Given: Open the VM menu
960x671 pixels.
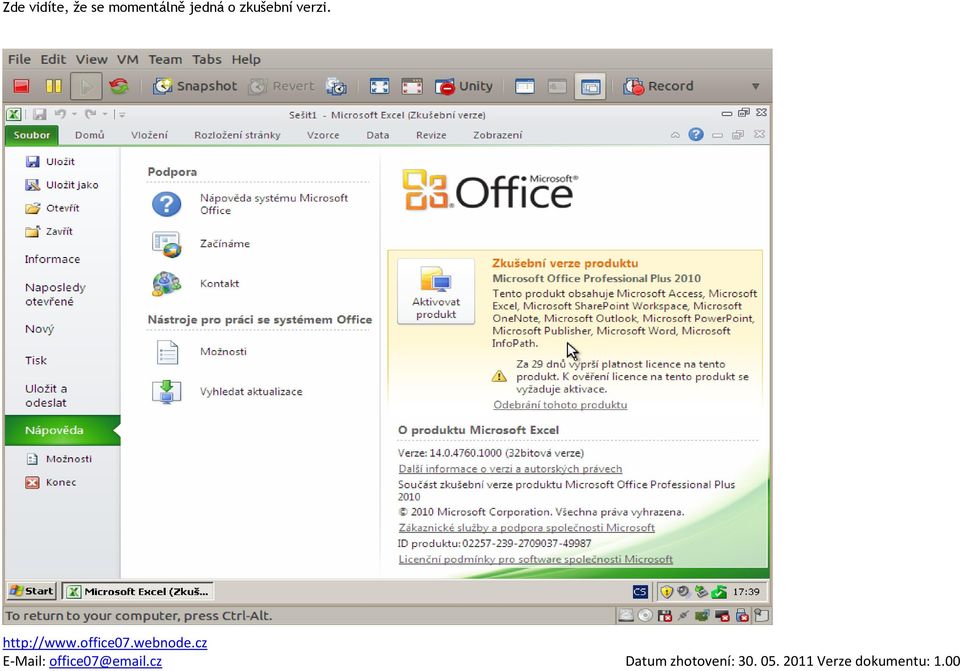Looking at the screenshot, I should [127, 59].
